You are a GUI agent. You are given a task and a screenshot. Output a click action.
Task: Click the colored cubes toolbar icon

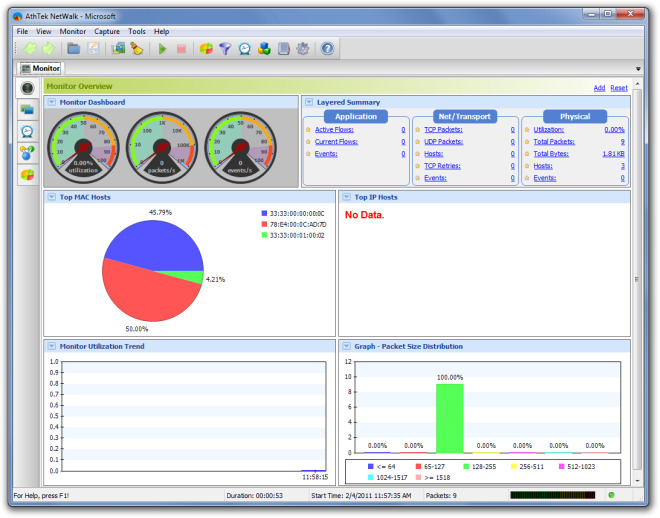[x=264, y=49]
